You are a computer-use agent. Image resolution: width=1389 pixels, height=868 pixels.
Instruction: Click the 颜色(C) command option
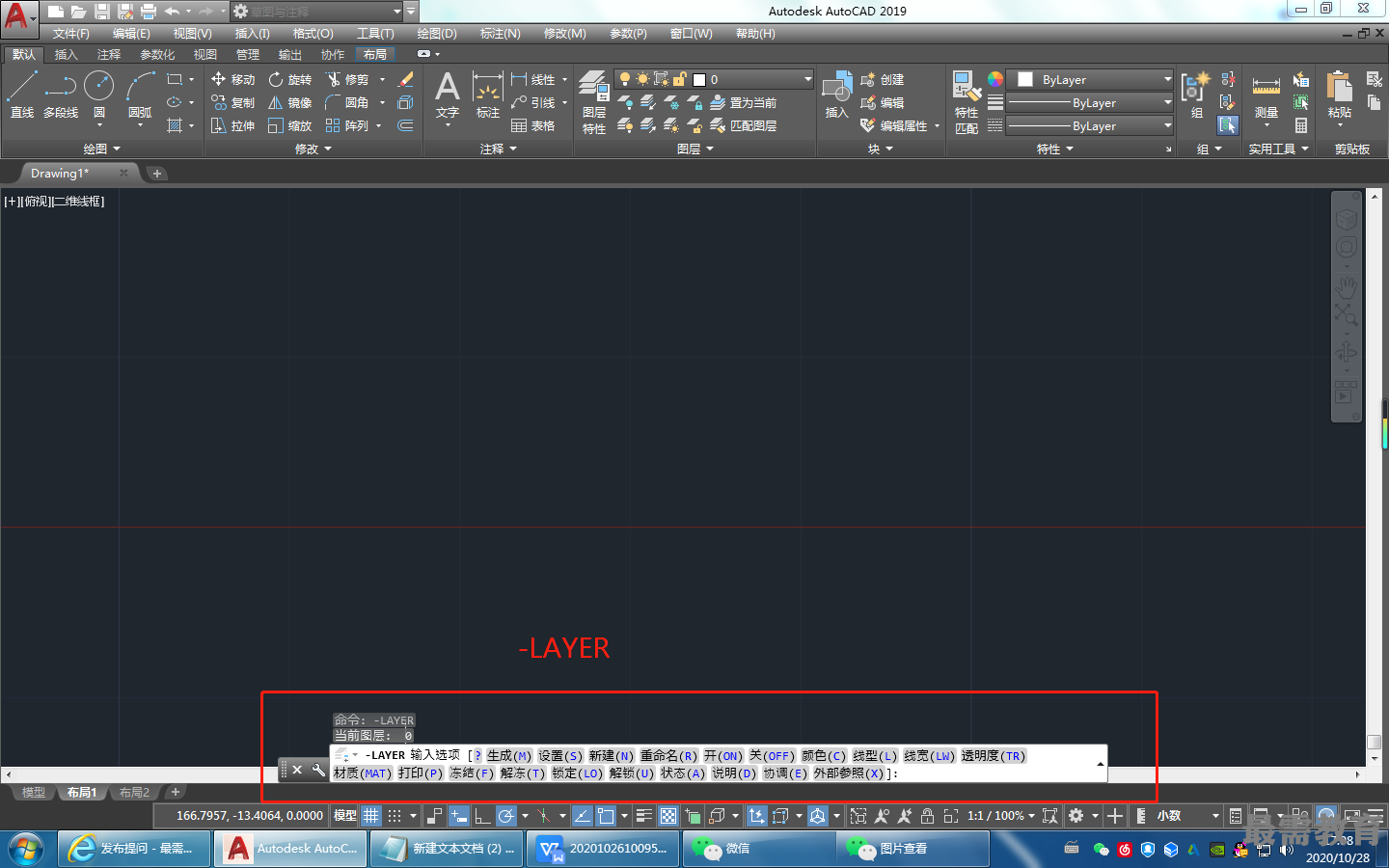click(824, 756)
